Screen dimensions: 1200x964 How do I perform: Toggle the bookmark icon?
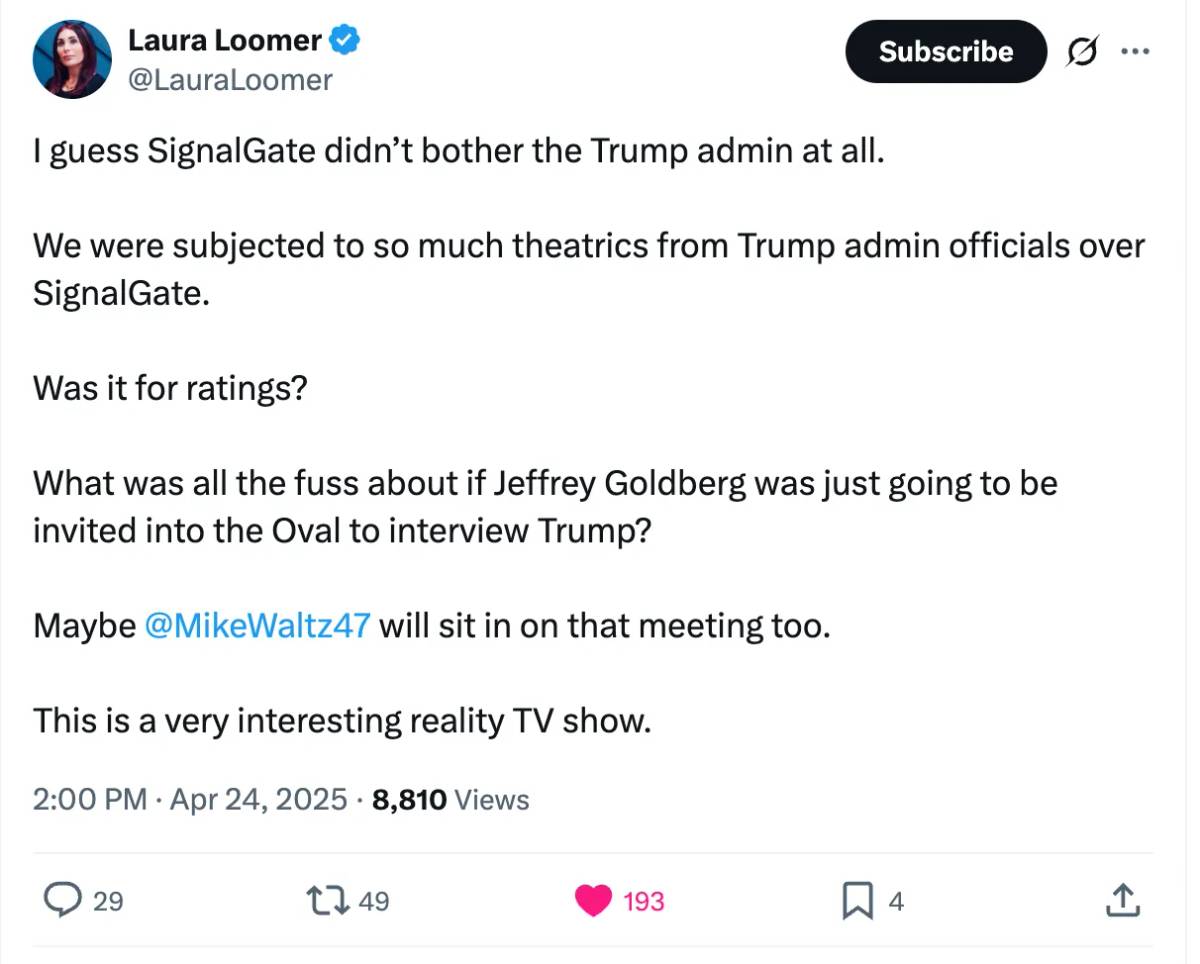tap(857, 902)
